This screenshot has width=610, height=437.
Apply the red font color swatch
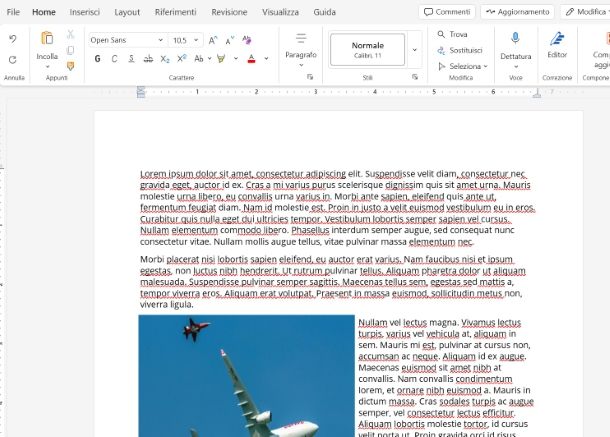click(250, 59)
